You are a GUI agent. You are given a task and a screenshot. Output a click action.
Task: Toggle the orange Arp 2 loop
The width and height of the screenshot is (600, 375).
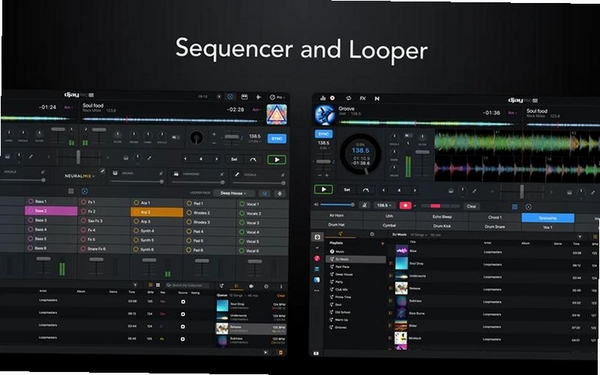click(x=157, y=212)
